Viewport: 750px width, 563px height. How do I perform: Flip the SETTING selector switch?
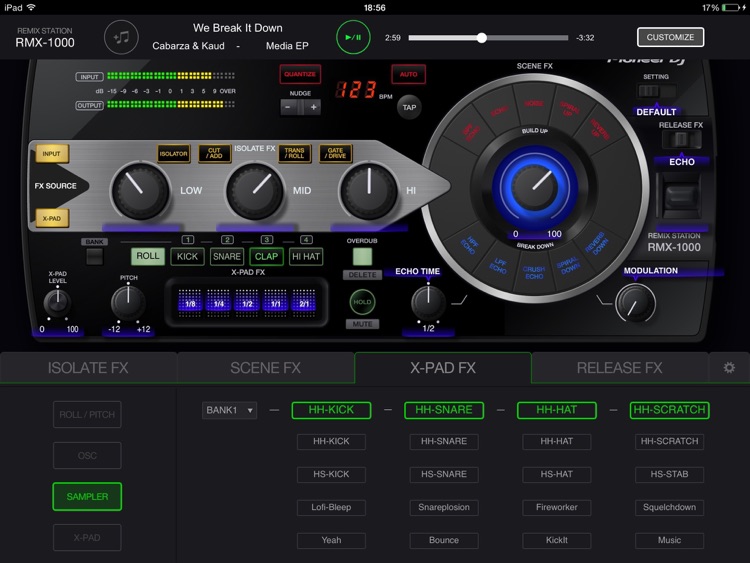click(656, 91)
